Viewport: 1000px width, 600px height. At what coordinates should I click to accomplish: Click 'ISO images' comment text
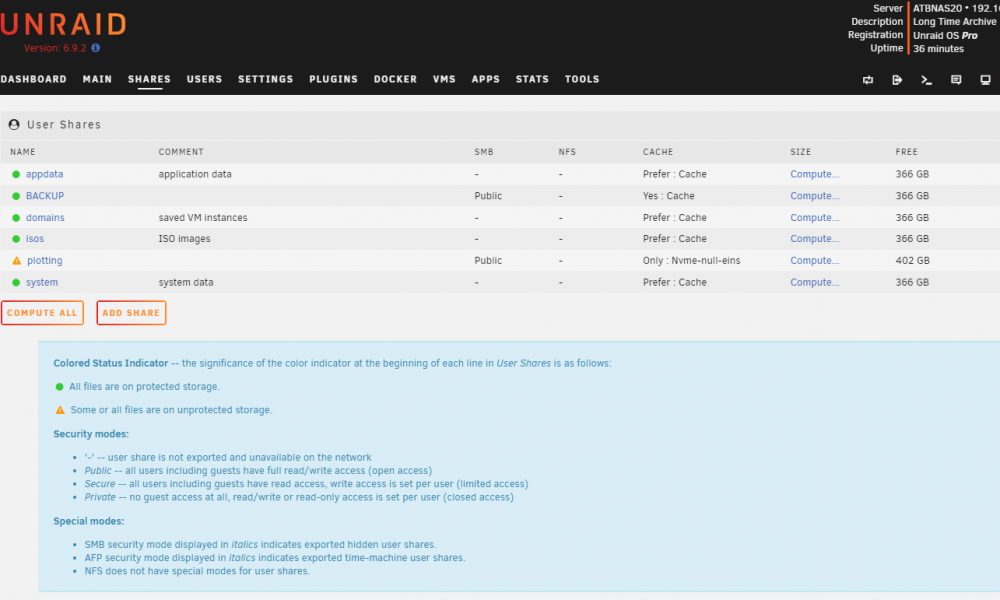pyautogui.click(x=184, y=238)
